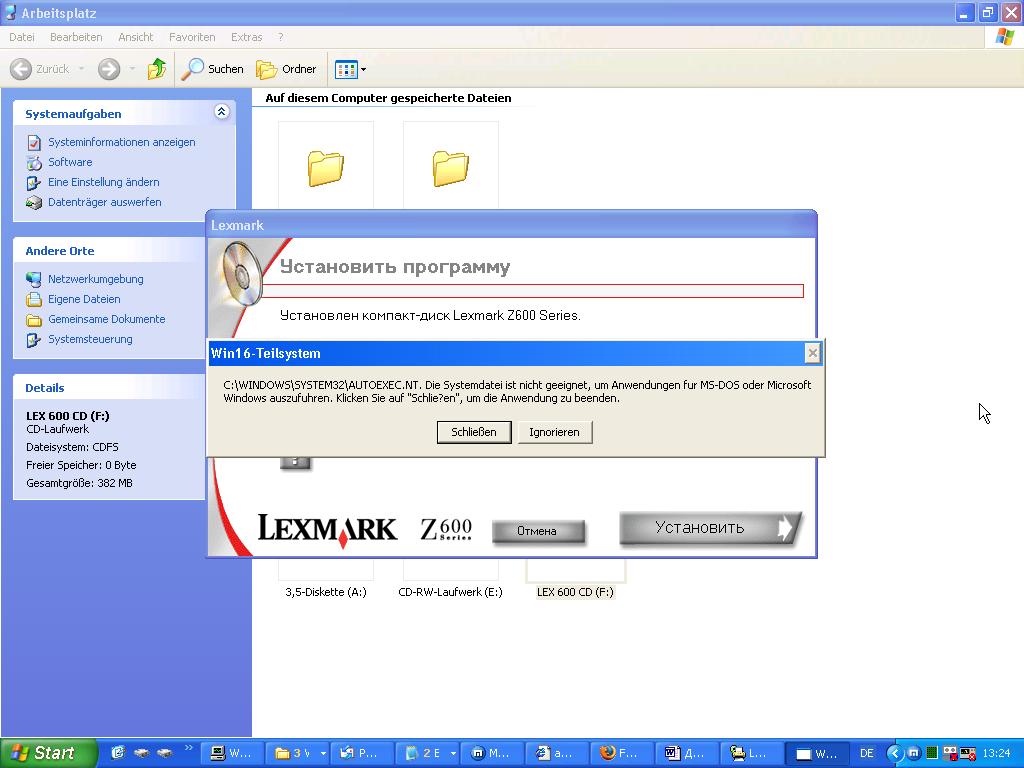Open the Zurück history dropdown arrow
This screenshot has height=768, width=1024.
[81, 69]
